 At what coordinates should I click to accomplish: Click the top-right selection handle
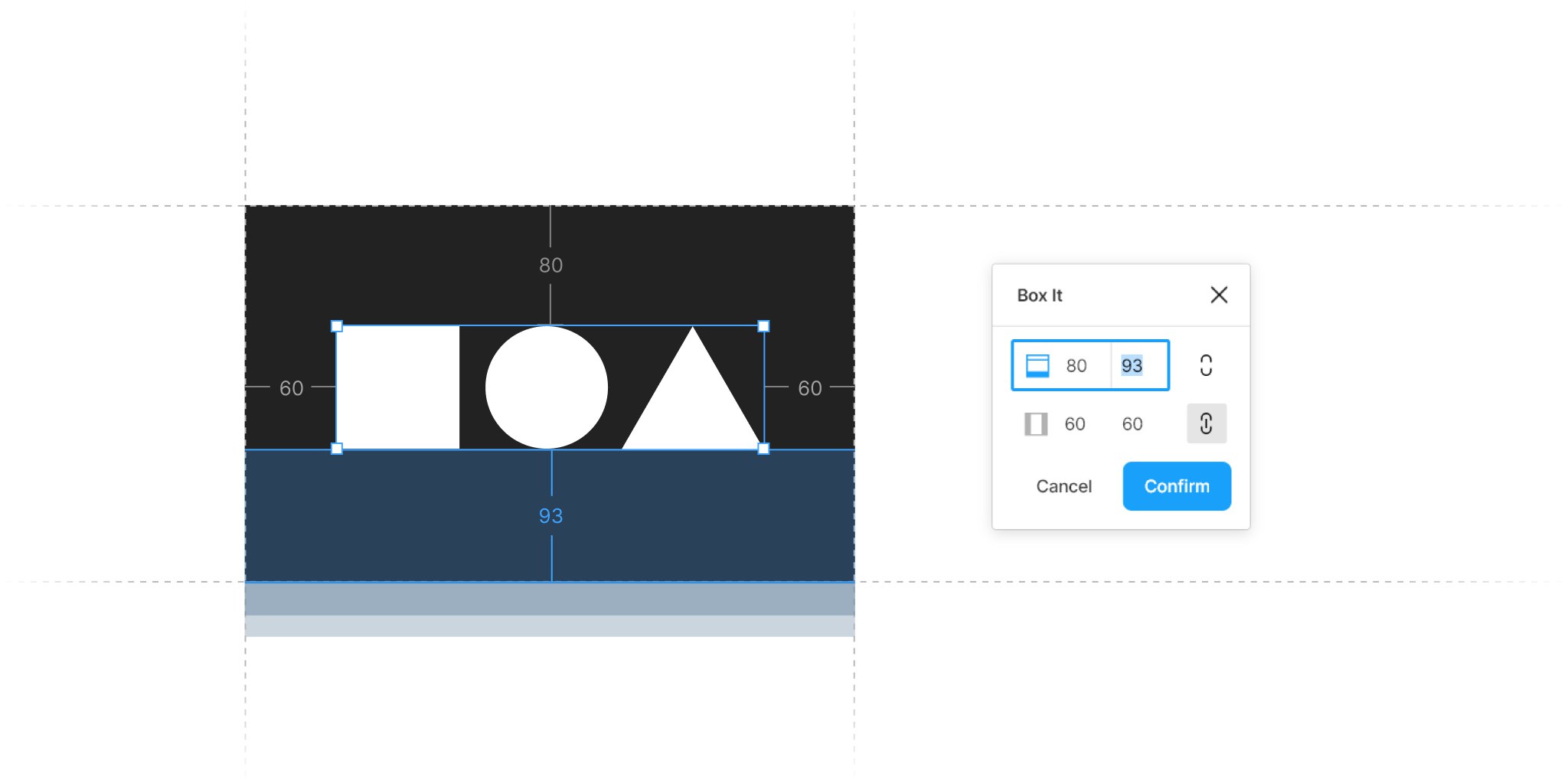[x=763, y=326]
